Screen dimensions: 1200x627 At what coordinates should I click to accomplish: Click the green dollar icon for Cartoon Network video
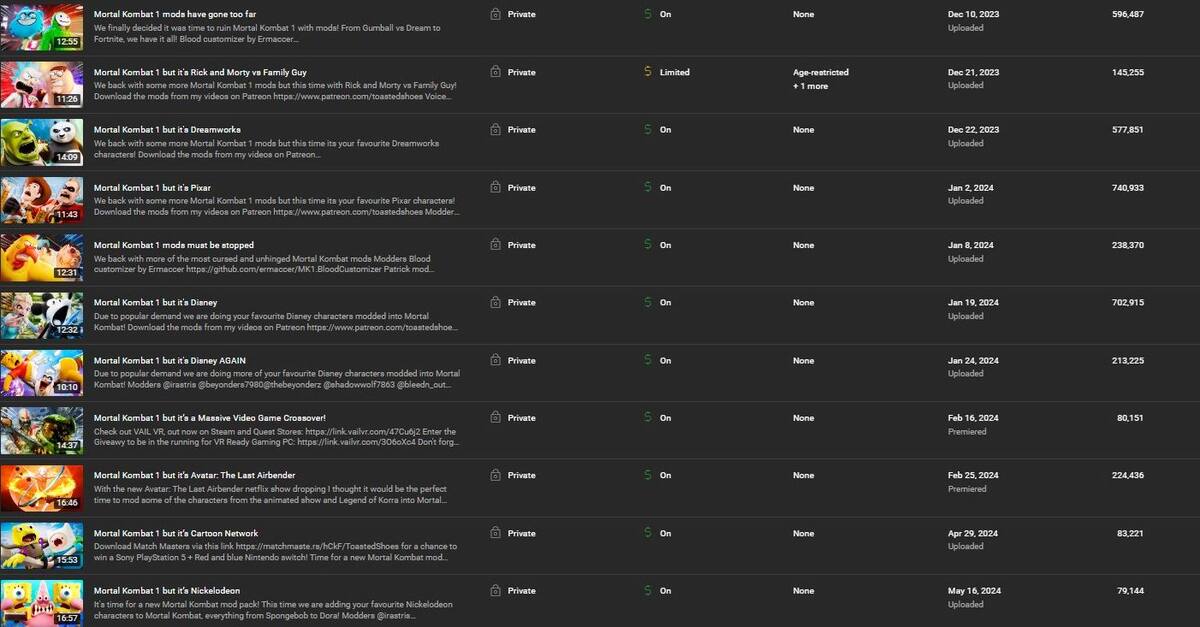pyautogui.click(x=648, y=533)
